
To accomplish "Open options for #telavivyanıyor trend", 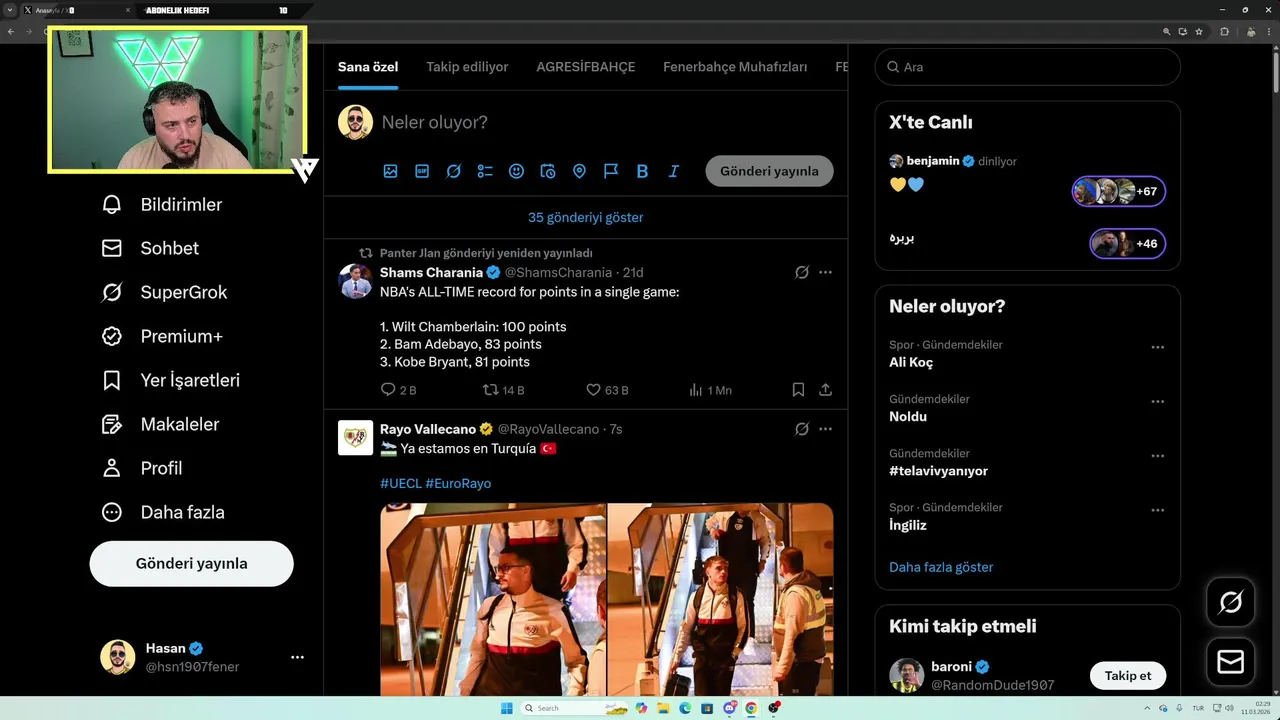I will point(1157,455).
